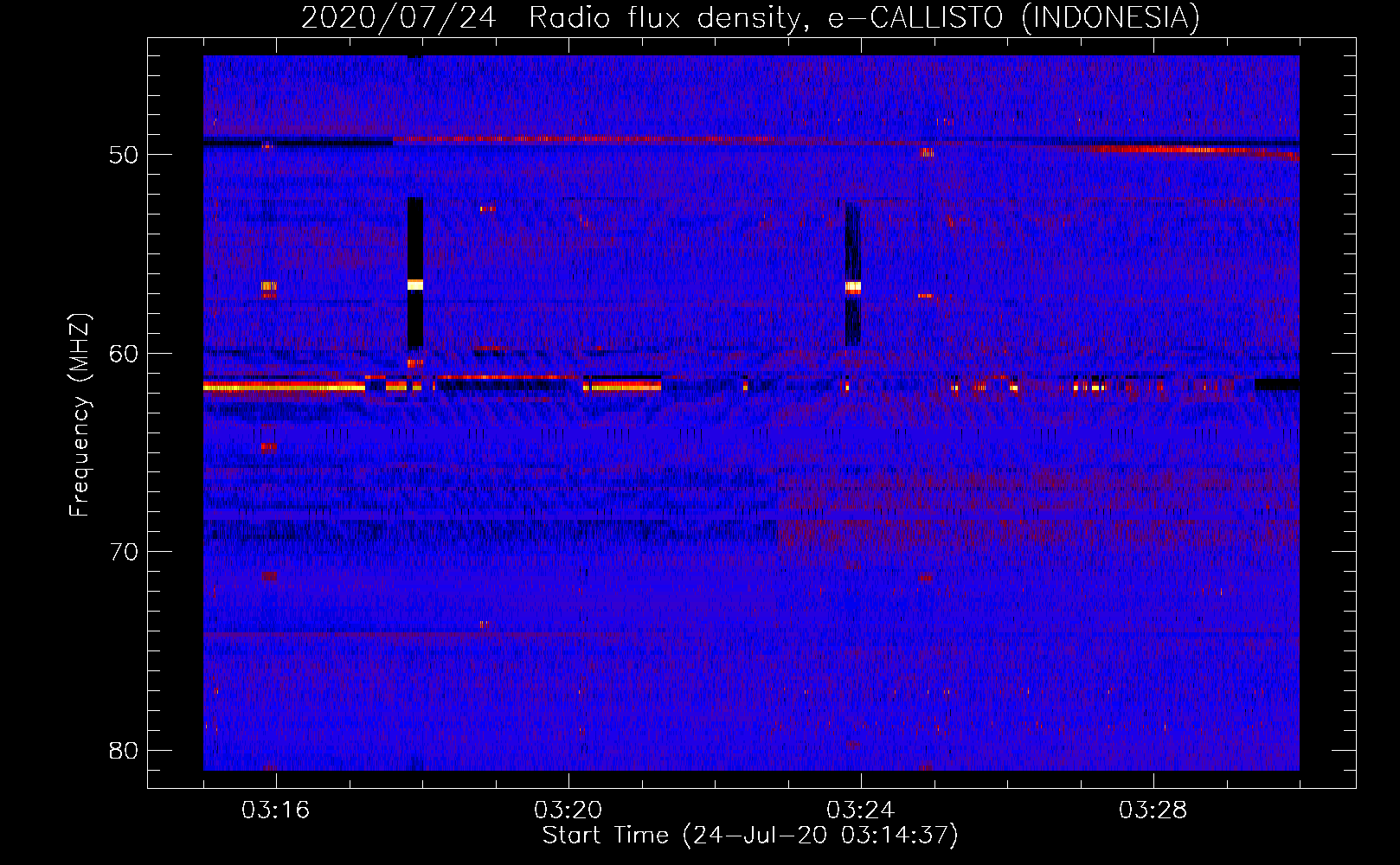Click the yellow emission band at 62 MHz near 03:16
The image size is (1400, 865).
[x=285, y=388]
